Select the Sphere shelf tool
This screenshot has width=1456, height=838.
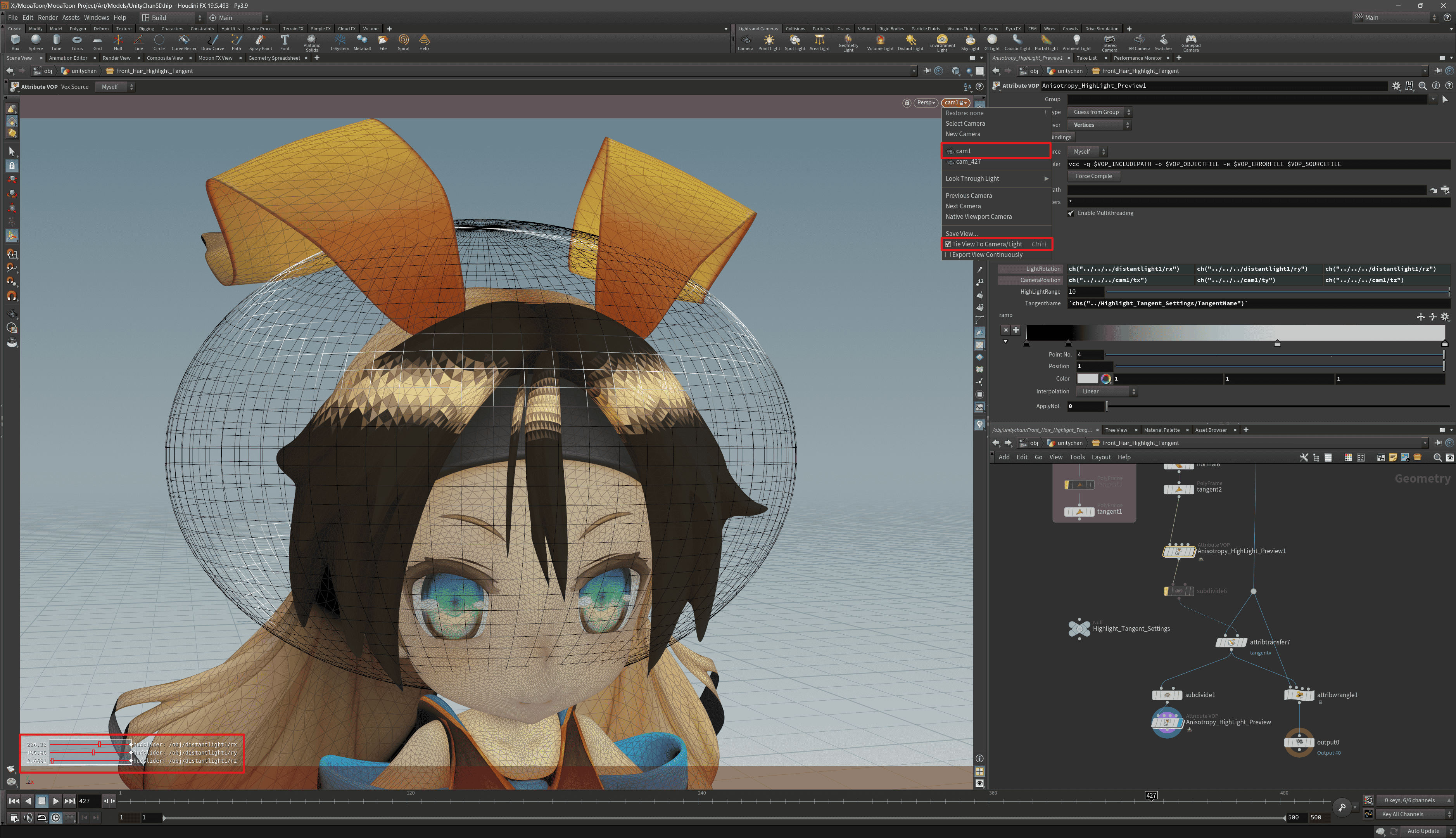tap(36, 42)
